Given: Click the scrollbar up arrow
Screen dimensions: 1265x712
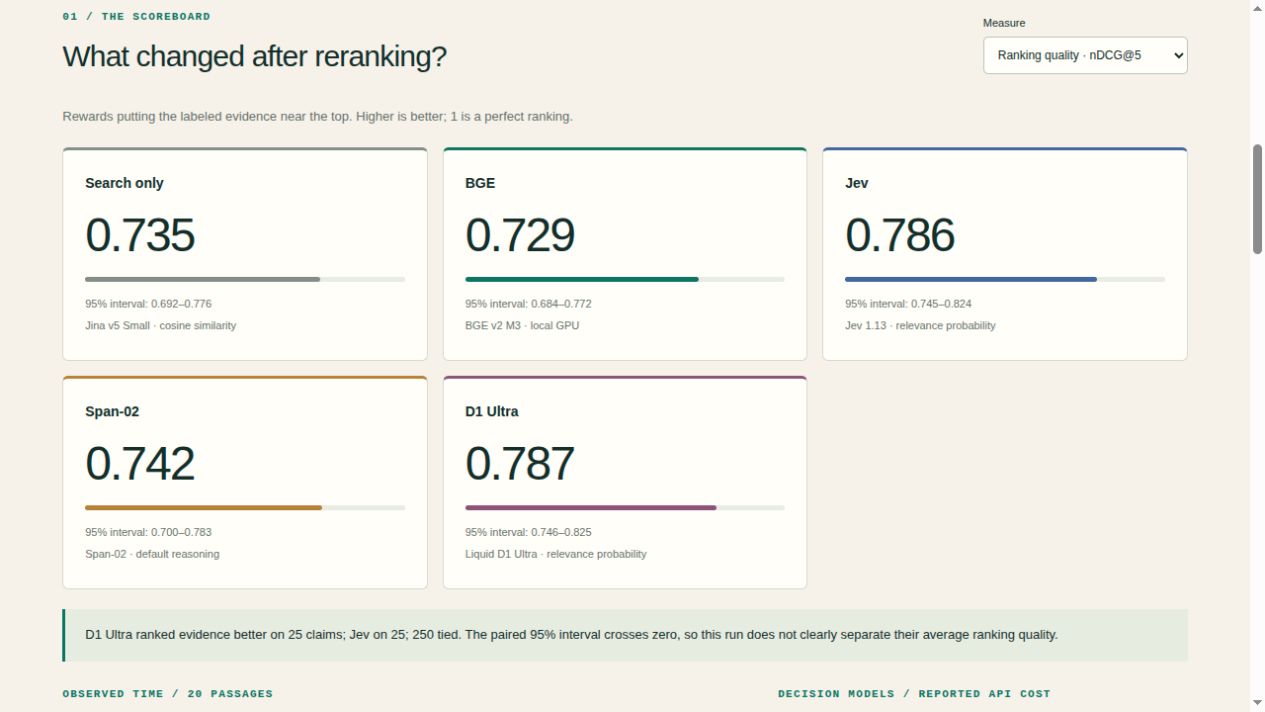Looking at the screenshot, I should pos(1257,8).
